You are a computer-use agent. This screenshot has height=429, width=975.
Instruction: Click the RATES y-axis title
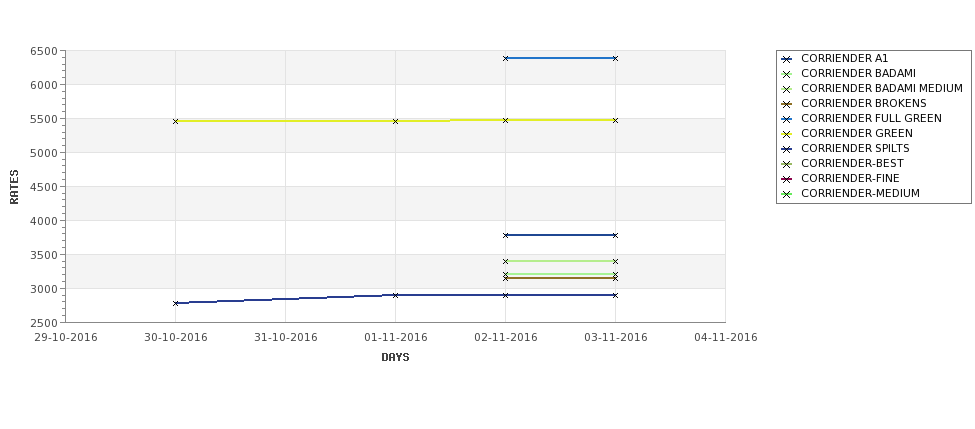click(x=14, y=187)
